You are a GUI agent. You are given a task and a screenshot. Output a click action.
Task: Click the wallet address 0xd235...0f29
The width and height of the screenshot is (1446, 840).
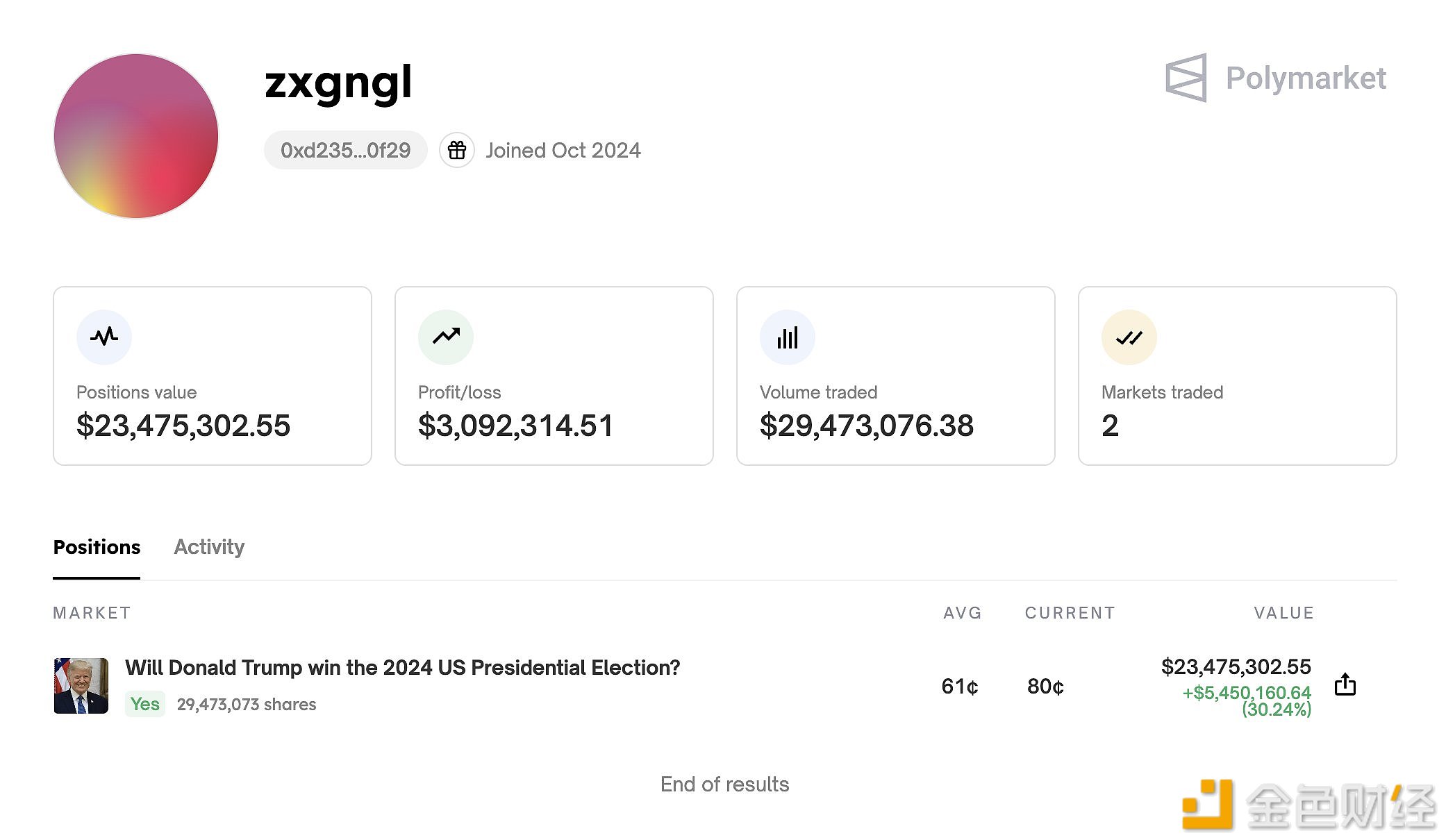click(x=346, y=150)
